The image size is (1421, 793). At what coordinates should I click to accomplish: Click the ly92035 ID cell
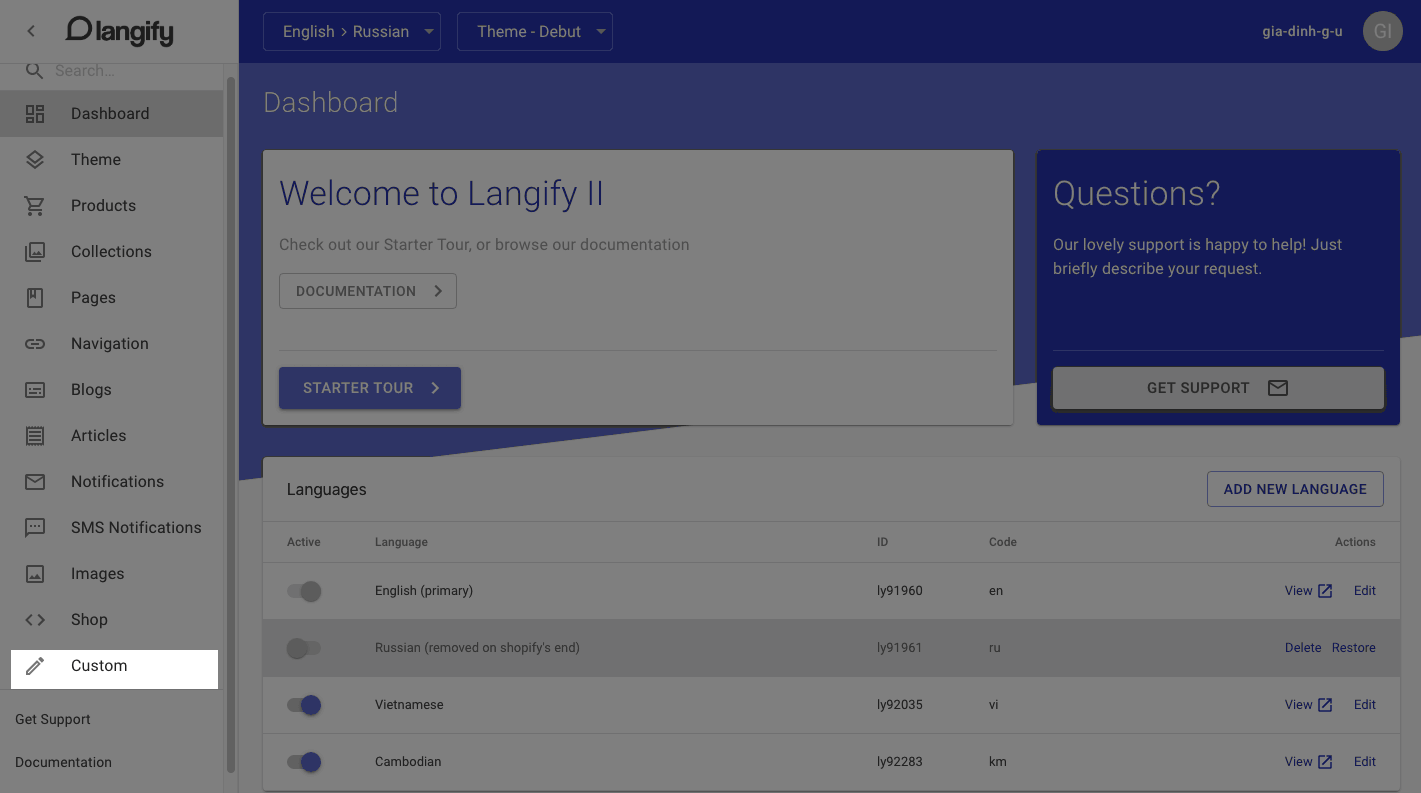tap(900, 705)
